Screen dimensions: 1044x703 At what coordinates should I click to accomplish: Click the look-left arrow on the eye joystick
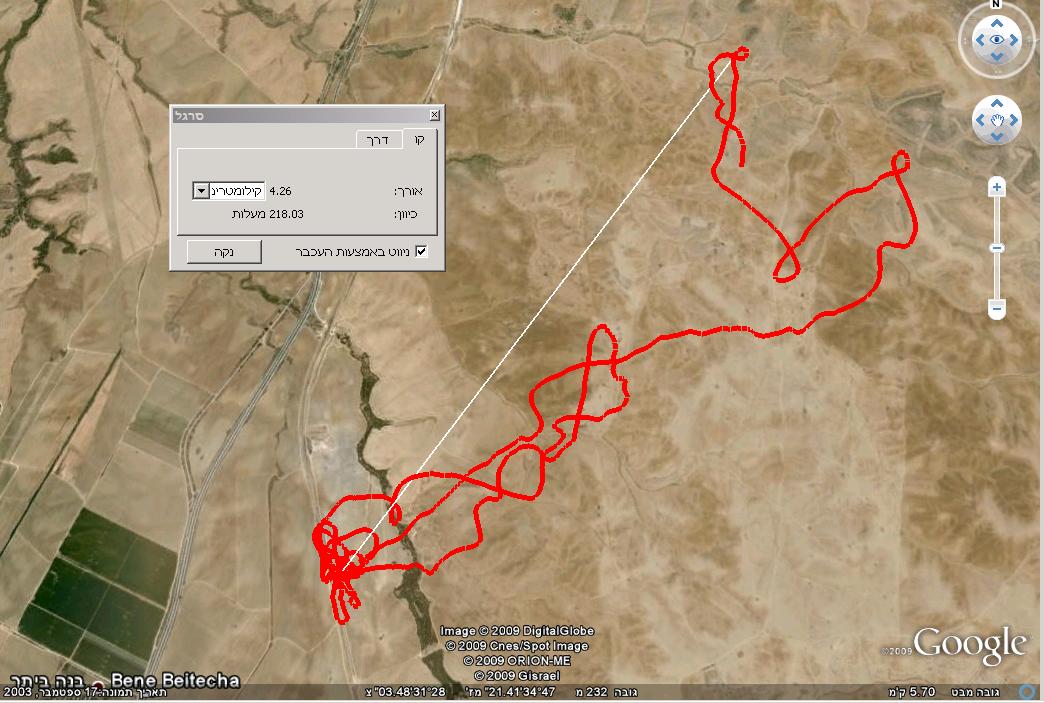point(979,41)
